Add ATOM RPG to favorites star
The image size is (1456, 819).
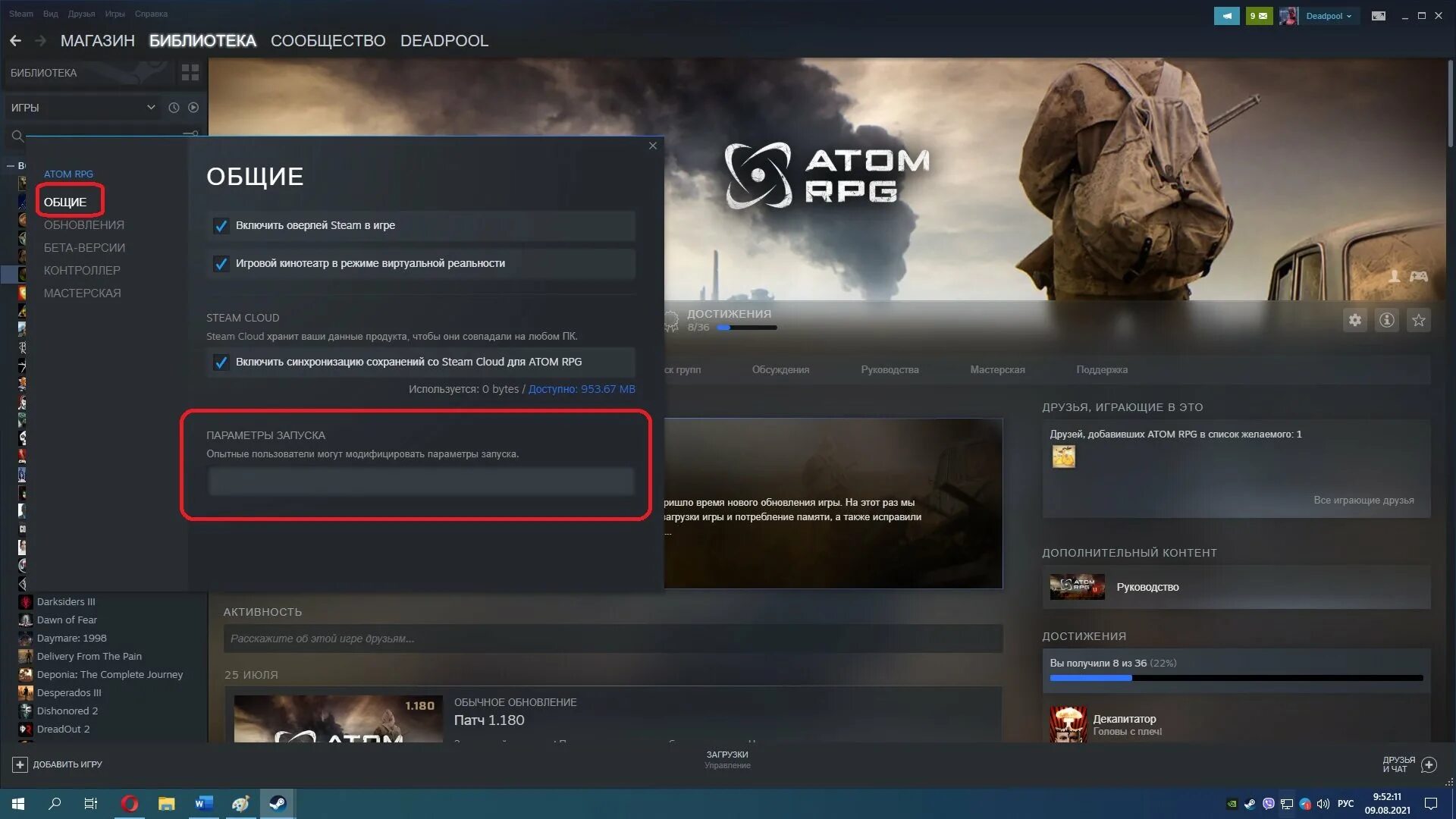point(1418,320)
